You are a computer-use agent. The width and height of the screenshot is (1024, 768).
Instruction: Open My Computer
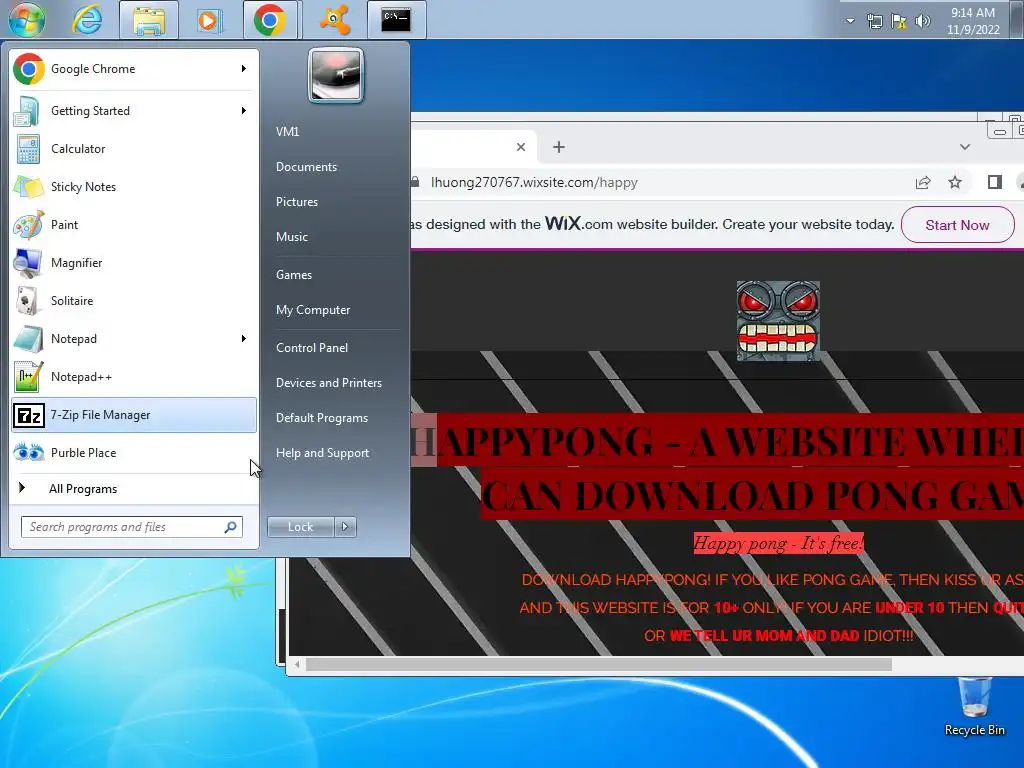pos(313,310)
